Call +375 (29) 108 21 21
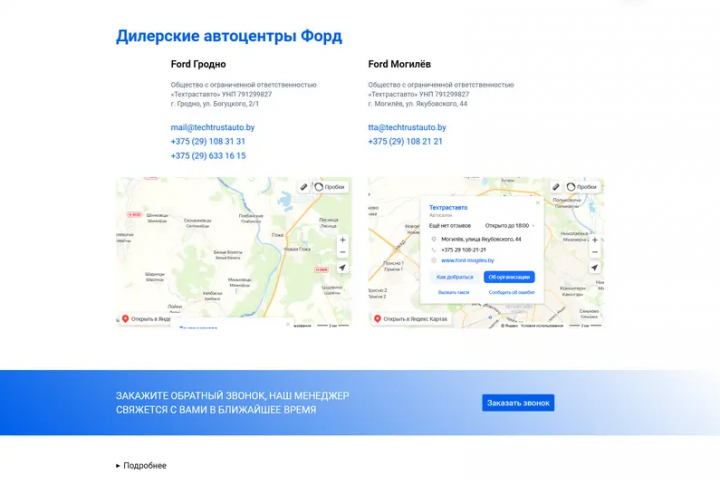 pyautogui.click(x=405, y=141)
